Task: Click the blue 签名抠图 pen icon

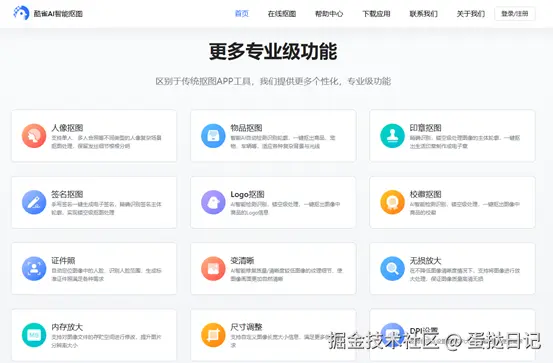Action: (x=34, y=202)
